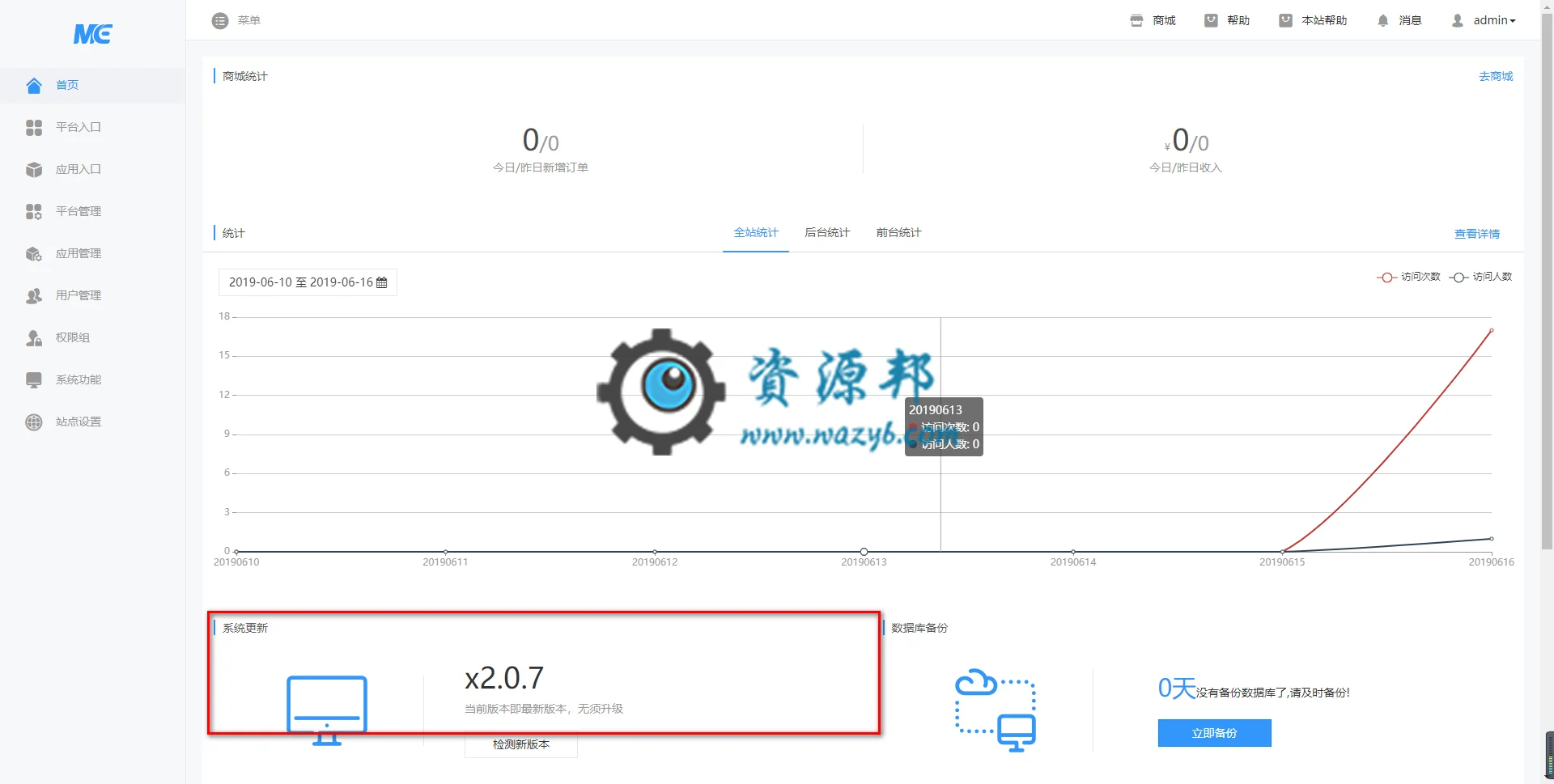Follow the 查看详情 link

click(1477, 234)
